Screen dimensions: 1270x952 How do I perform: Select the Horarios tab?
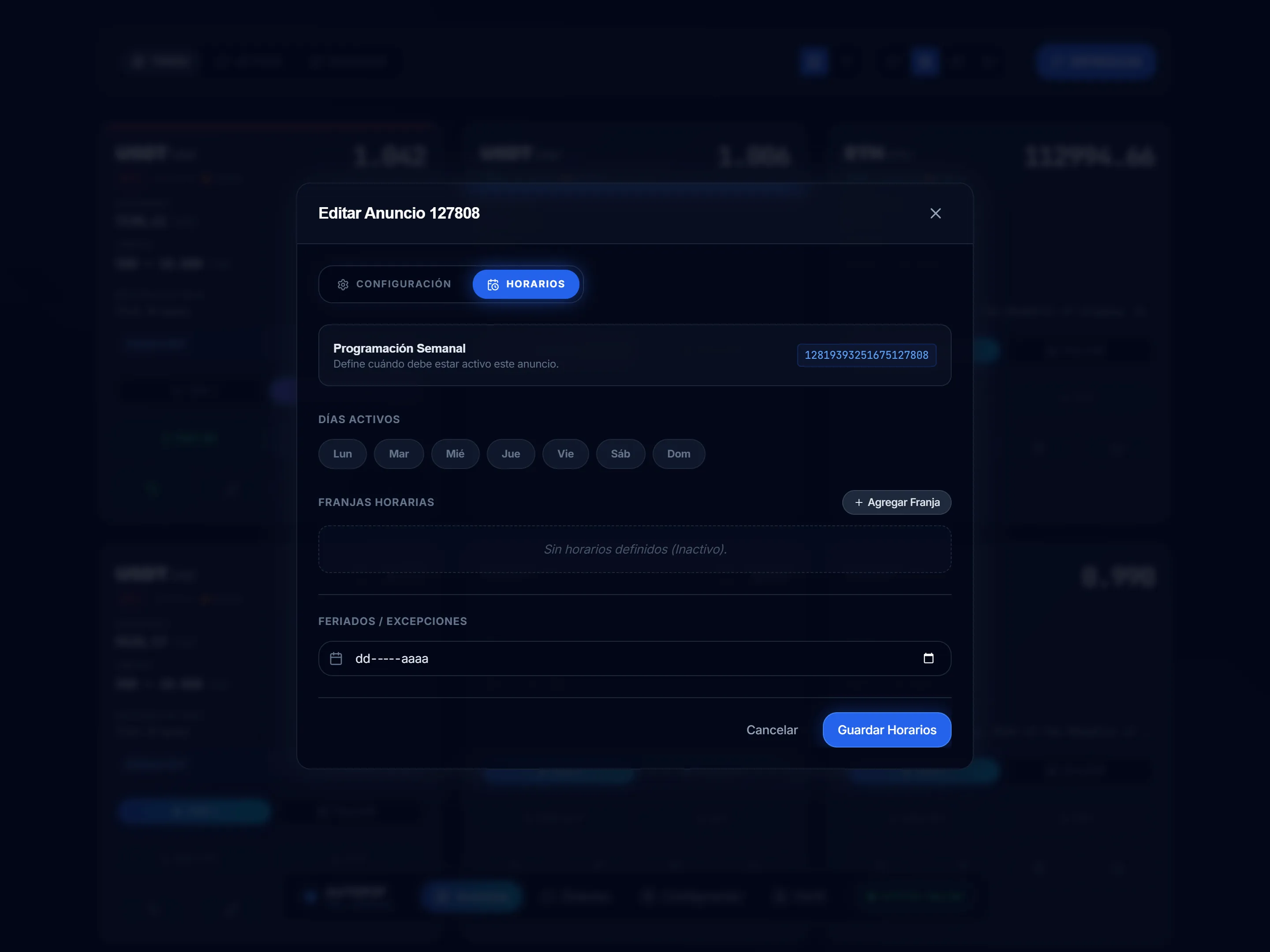[525, 284]
